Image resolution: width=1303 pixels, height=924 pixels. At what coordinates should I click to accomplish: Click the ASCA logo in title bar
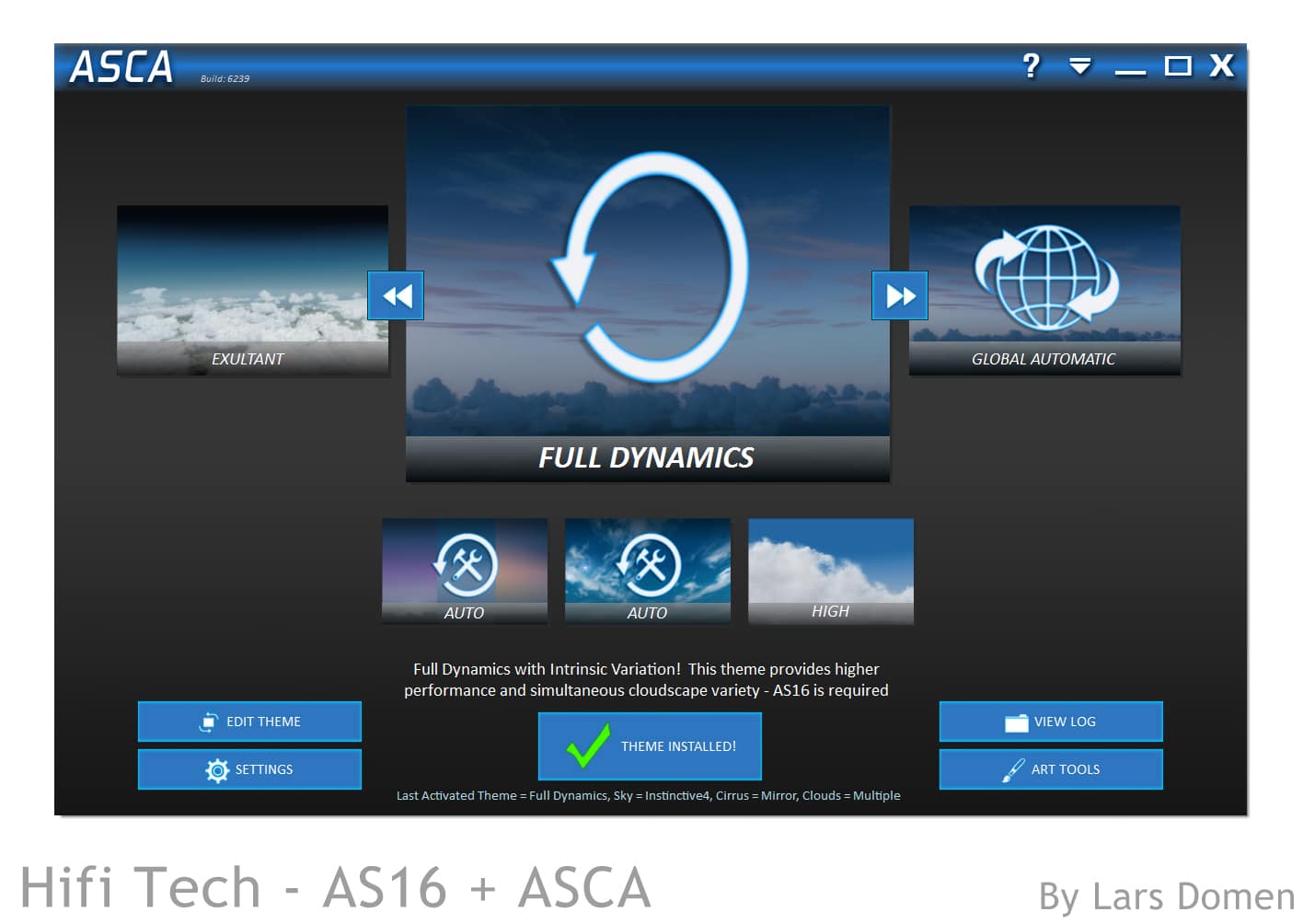click(121, 67)
